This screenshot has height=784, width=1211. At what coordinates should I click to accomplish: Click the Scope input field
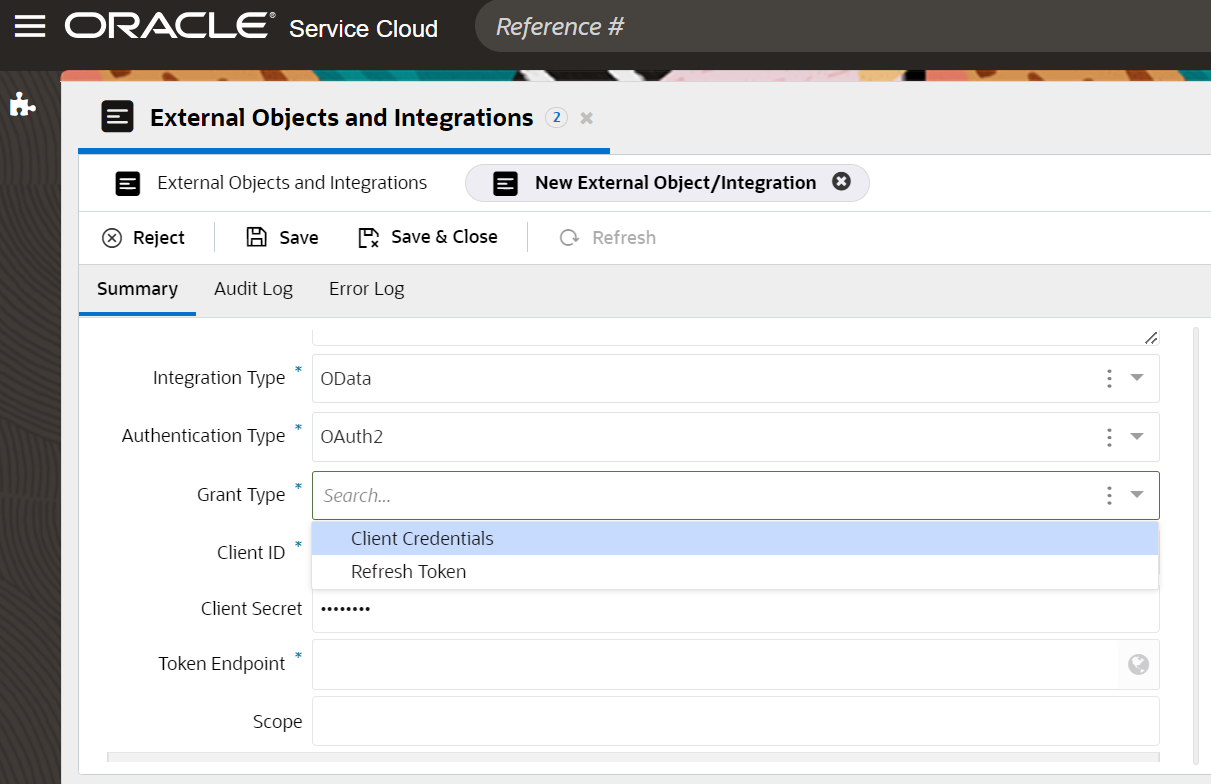(735, 721)
